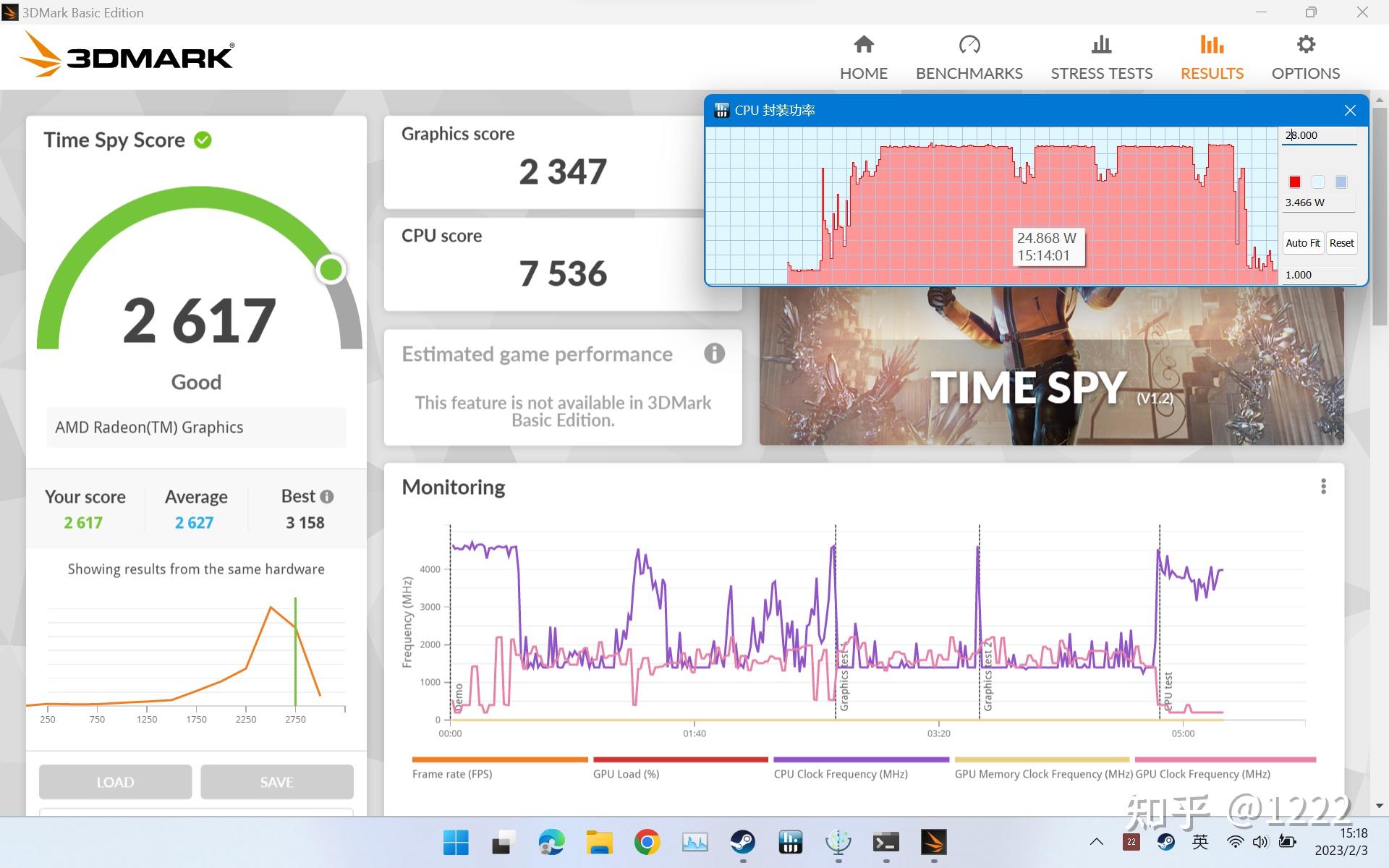Click the Graphics score value 2 347
Screen dimensions: 1389x868
(563, 172)
